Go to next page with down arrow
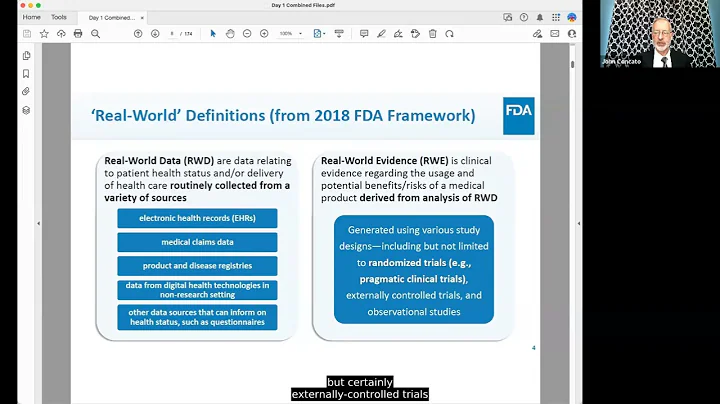Image resolution: width=720 pixels, height=404 pixels. pos(155,34)
